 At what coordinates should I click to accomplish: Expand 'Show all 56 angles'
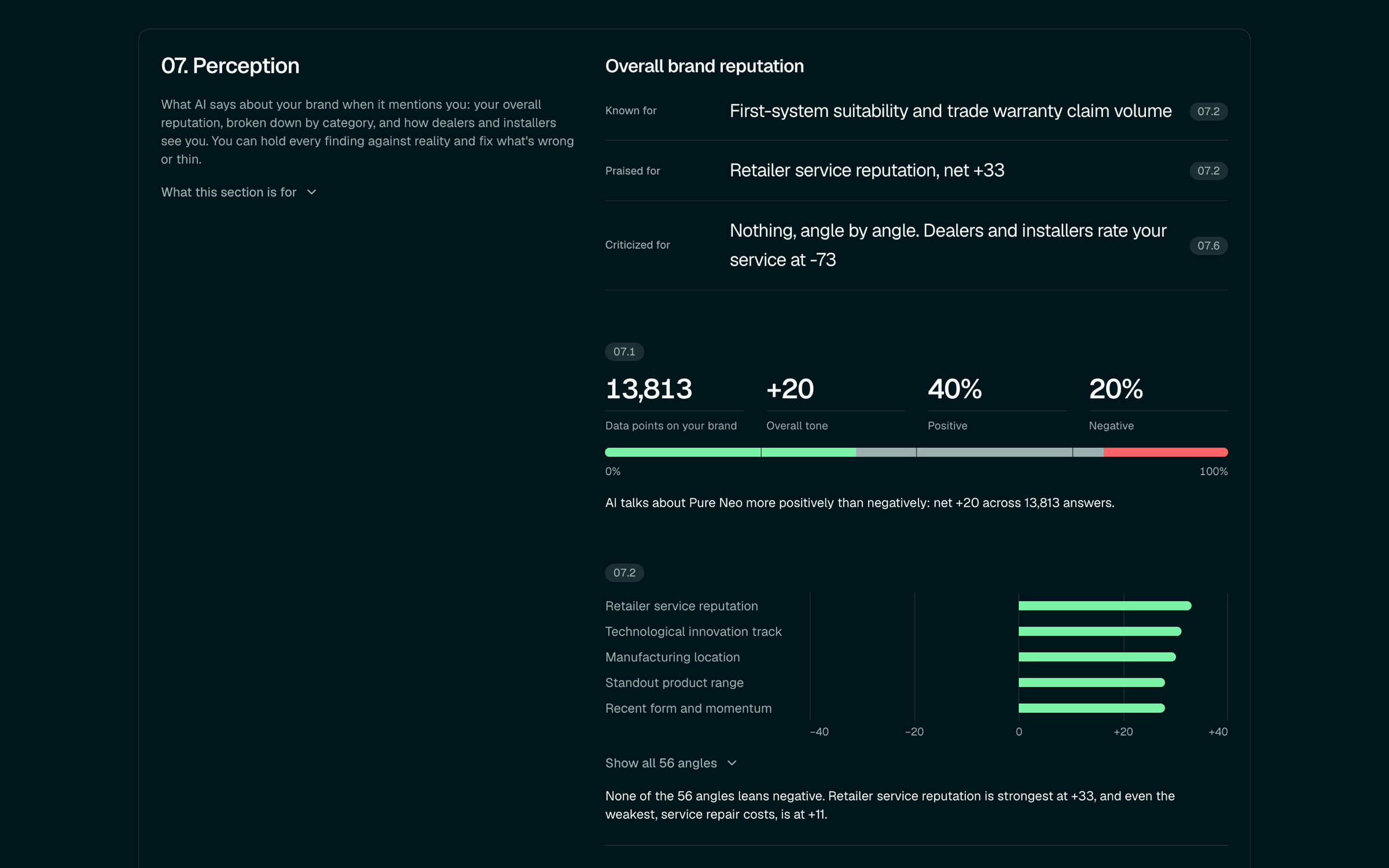tap(671, 763)
